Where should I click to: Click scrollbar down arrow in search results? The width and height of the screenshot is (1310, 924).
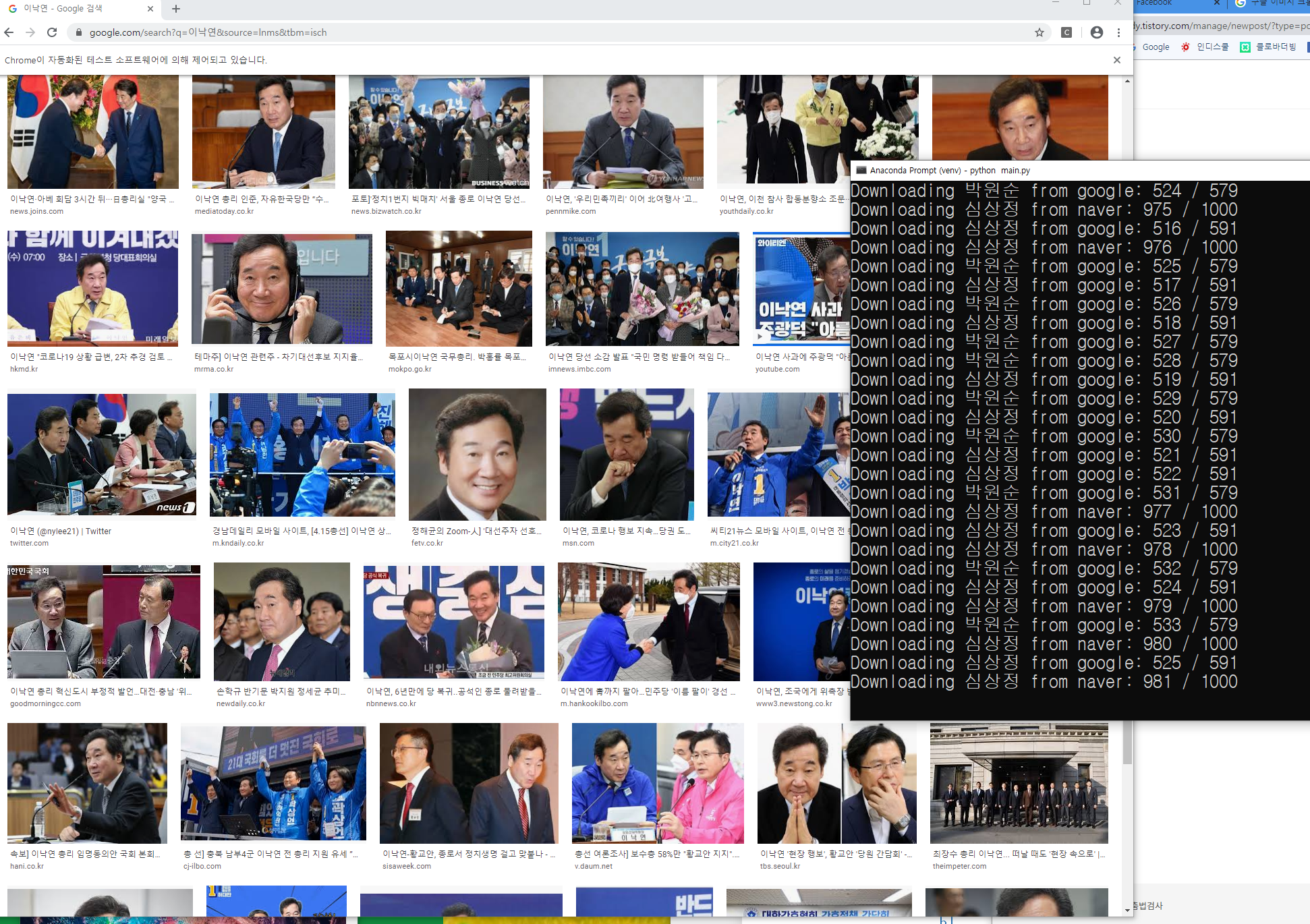click(x=1127, y=910)
